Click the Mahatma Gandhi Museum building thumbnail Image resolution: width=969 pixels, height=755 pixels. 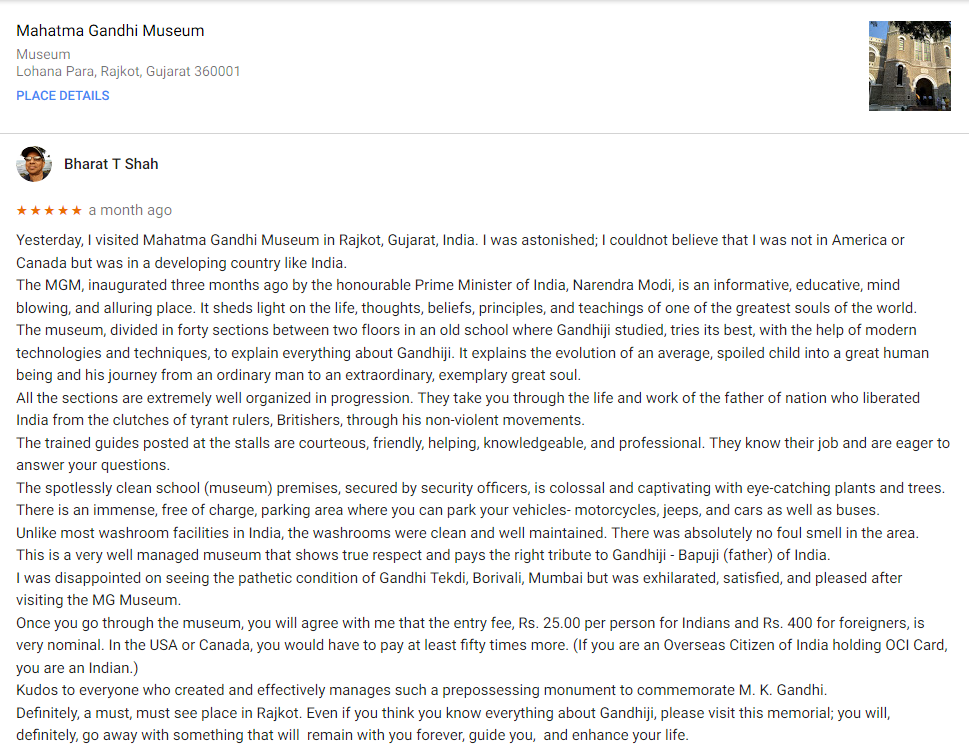[909, 66]
